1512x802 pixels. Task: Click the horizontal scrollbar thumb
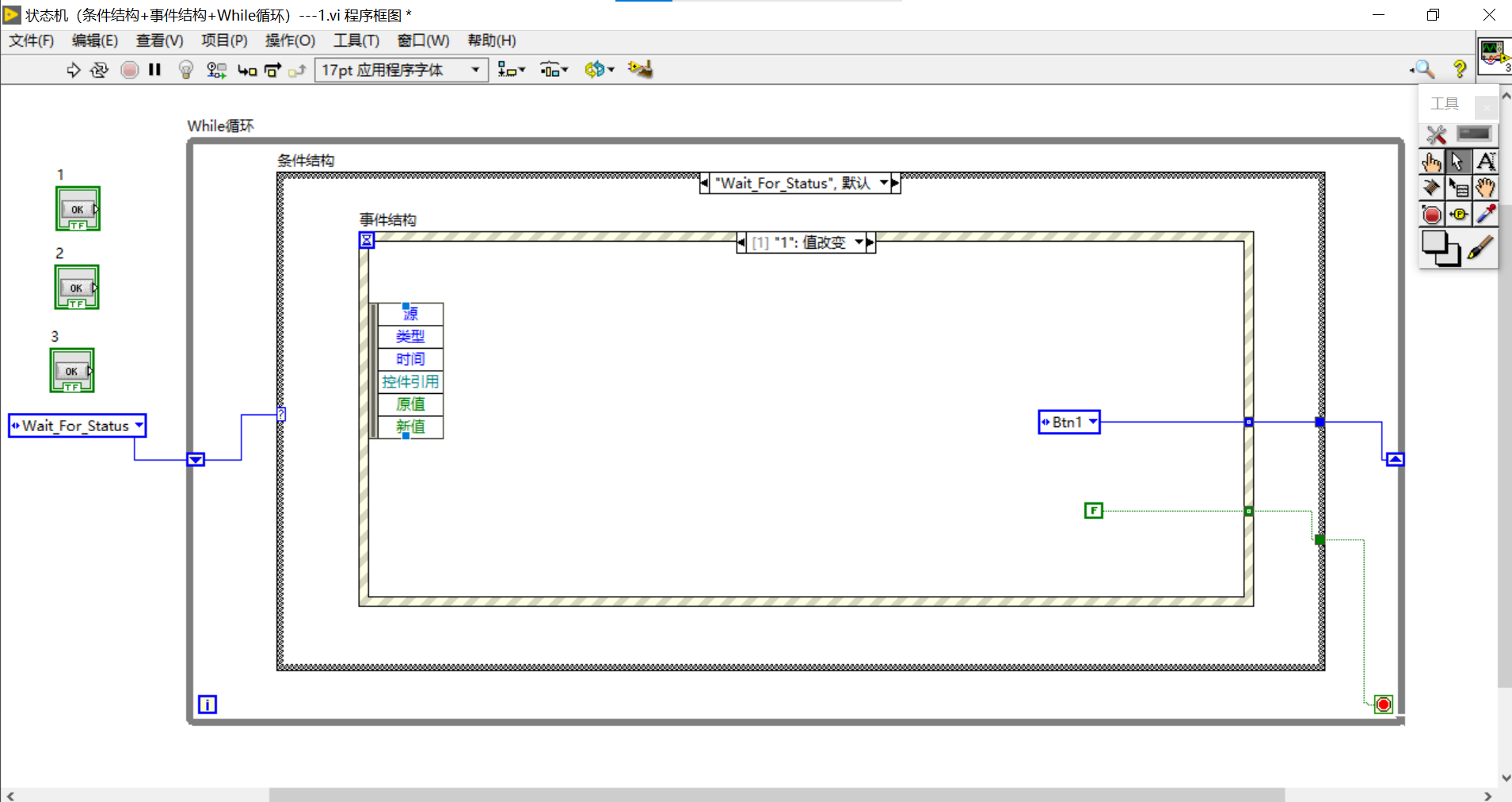click(776, 795)
